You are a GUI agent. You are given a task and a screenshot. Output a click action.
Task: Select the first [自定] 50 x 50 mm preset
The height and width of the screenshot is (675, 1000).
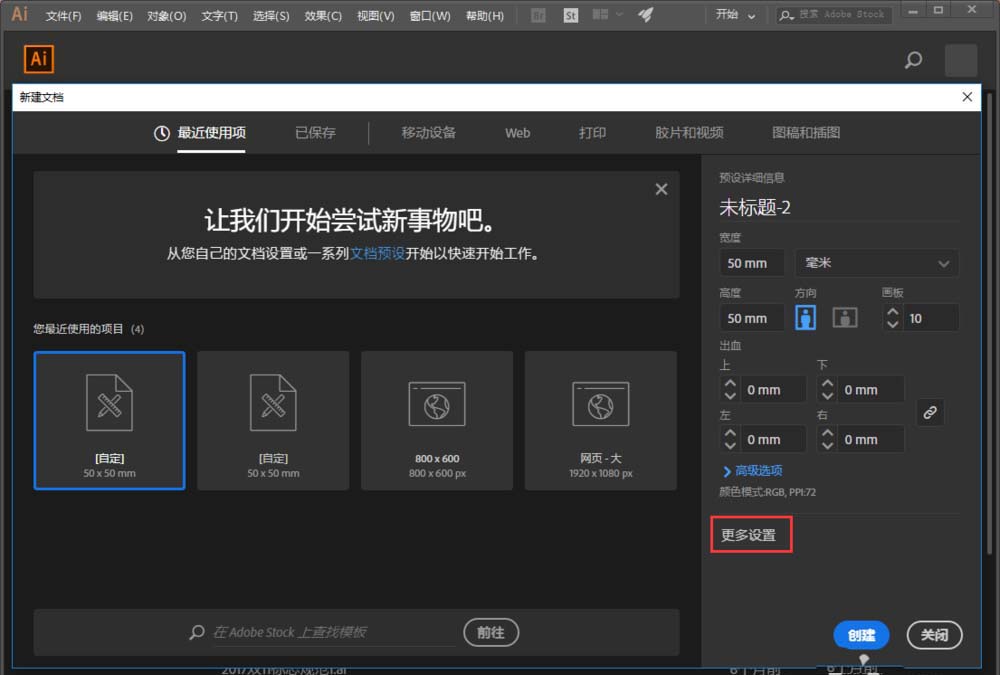pyautogui.click(x=110, y=420)
